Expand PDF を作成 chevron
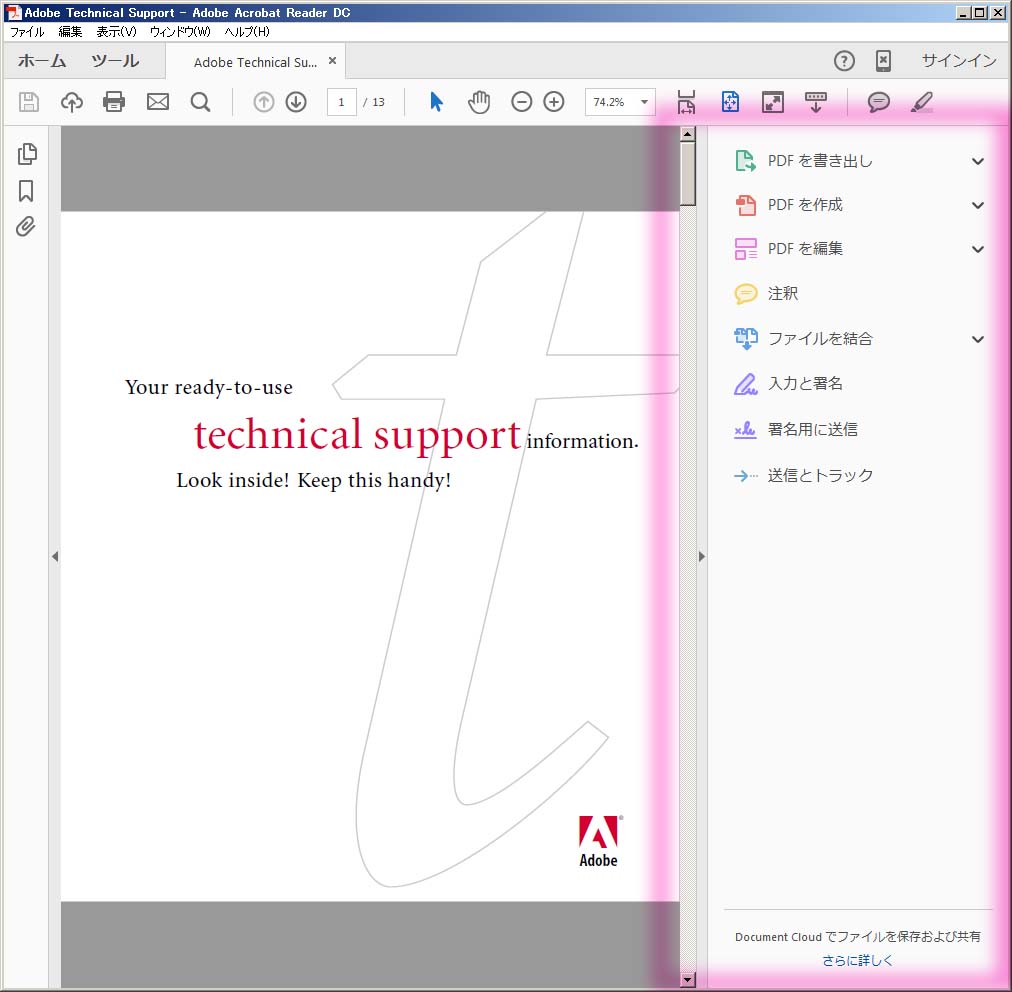 click(x=978, y=205)
